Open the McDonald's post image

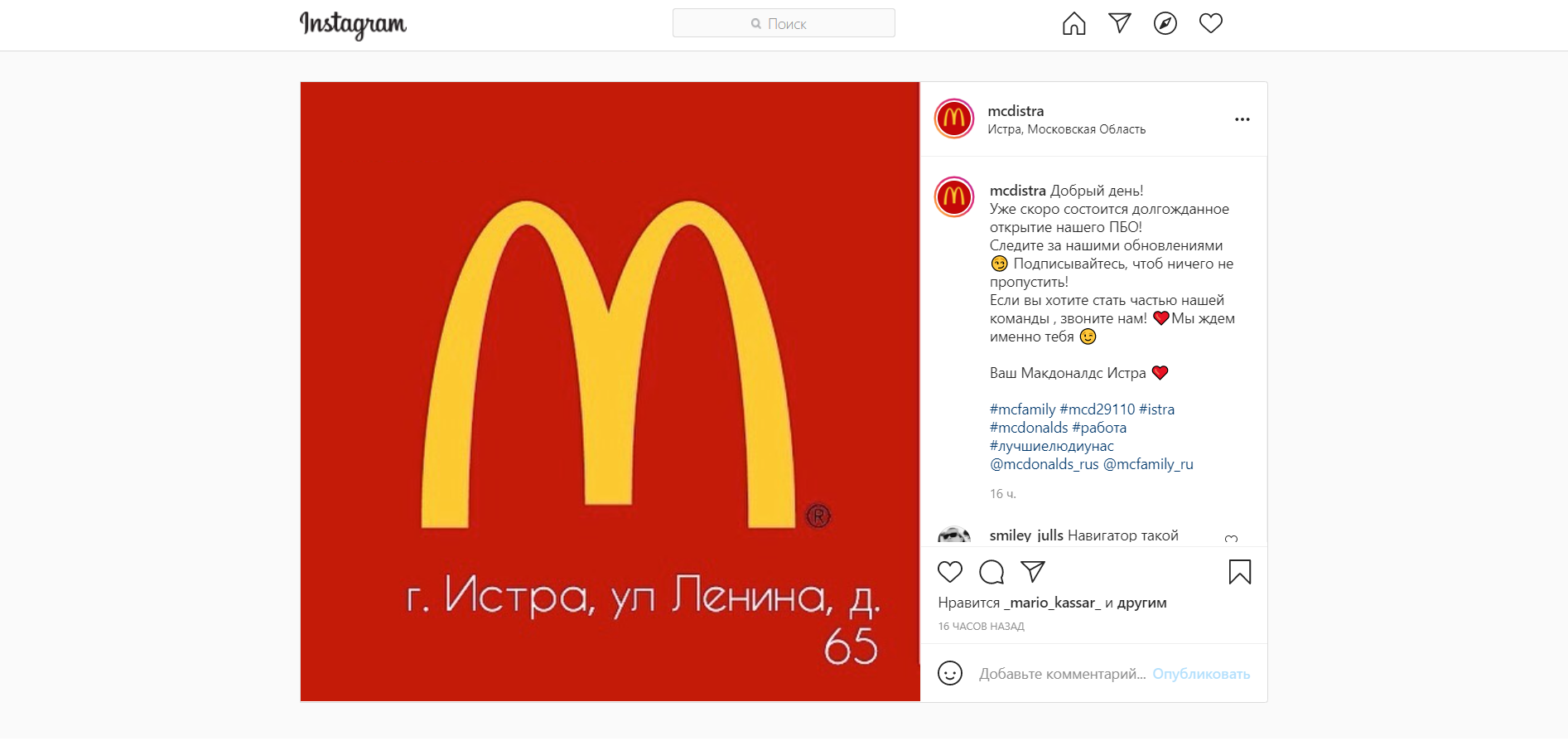click(x=610, y=391)
